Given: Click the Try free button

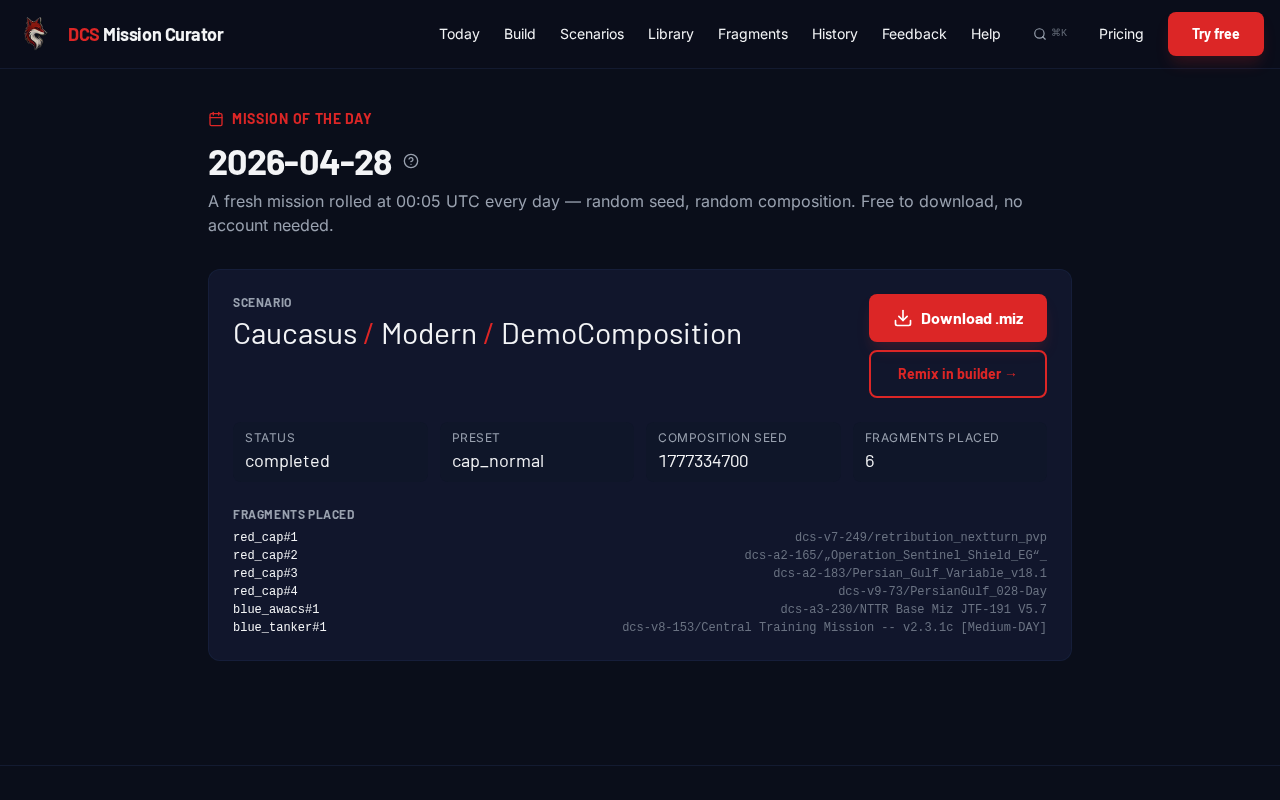Looking at the screenshot, I should coord(1216,34).
